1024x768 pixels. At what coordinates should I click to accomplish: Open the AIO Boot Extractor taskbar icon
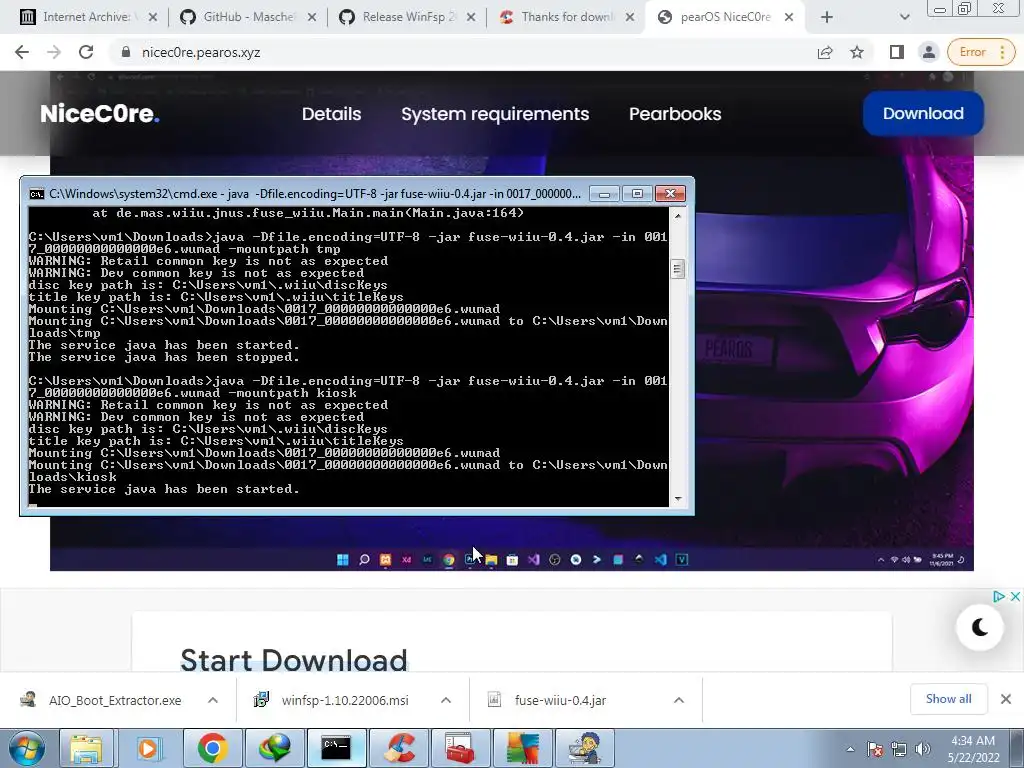584,748
